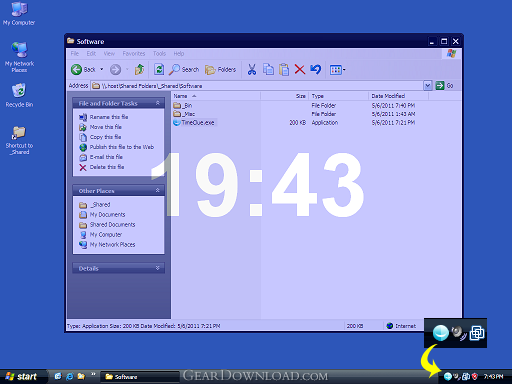Select the My Computer desktop icon
The image size is (512, 384).
tap(19, 13)
